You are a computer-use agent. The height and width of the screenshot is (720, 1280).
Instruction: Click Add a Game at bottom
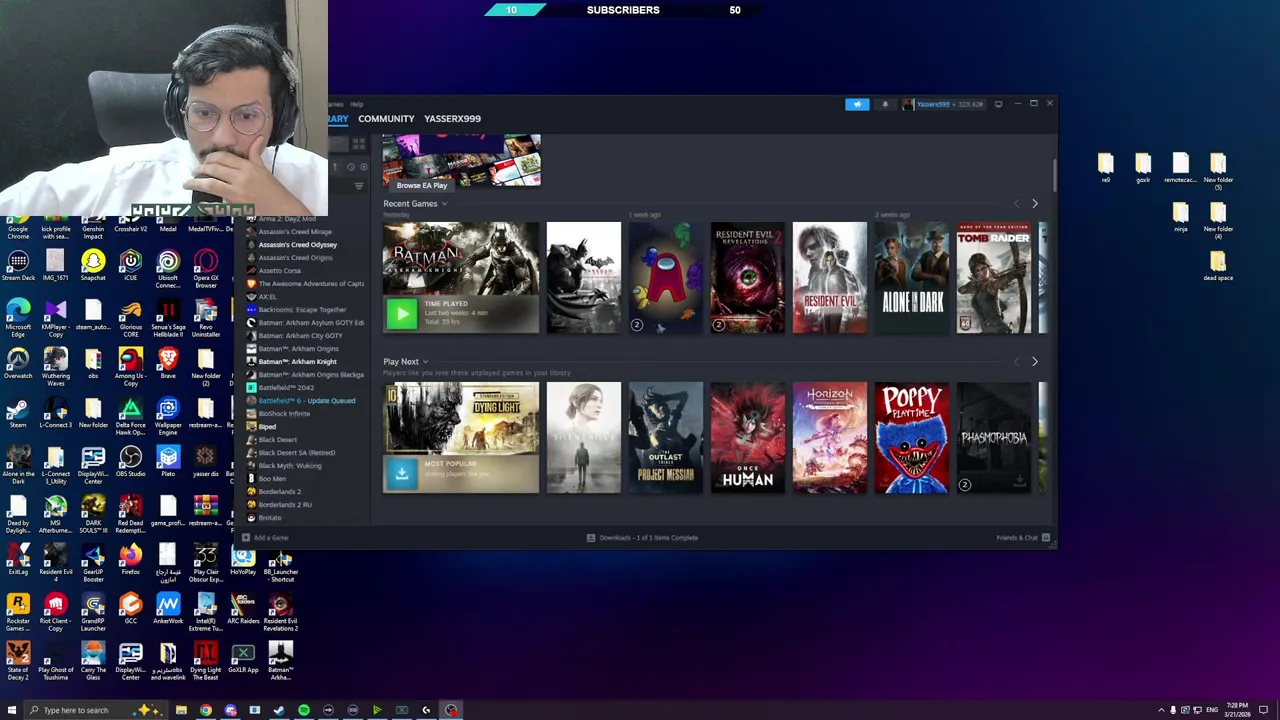265,538
